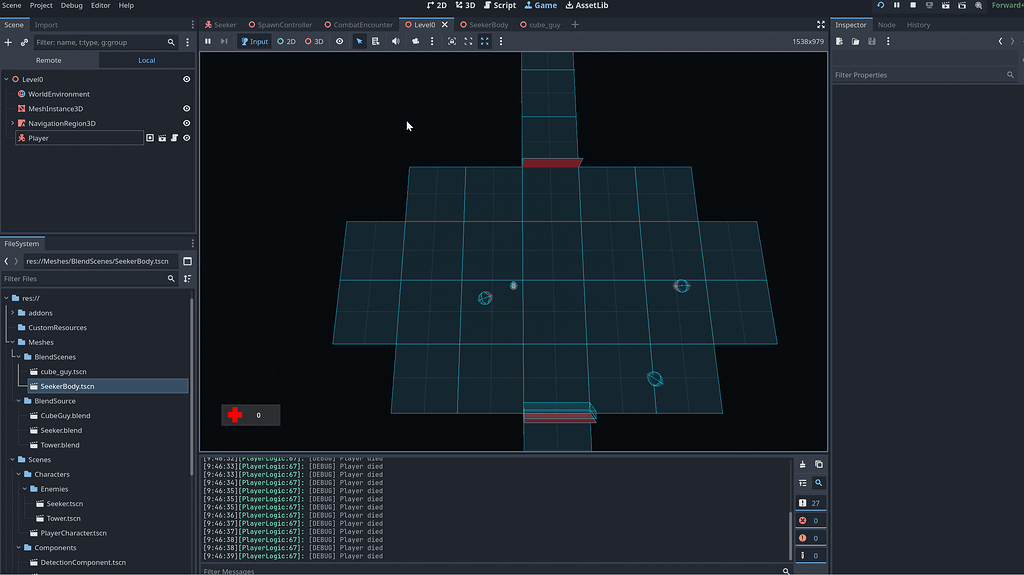Image resolution: width=1024 pixels, height=575 pixels.
Task: Click the list select tool icon
Action: [376, 41]
